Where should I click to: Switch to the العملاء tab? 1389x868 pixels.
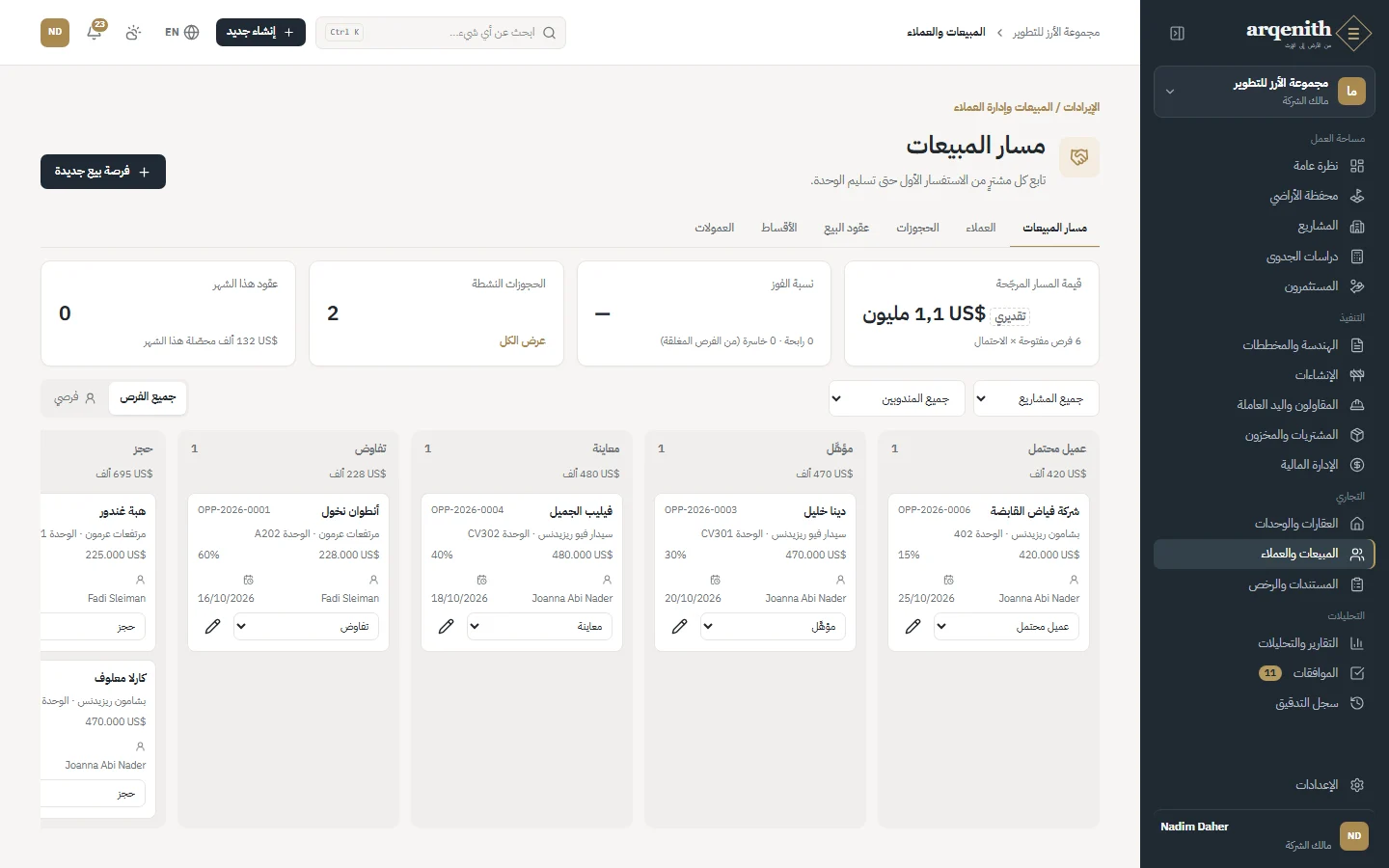981,228
